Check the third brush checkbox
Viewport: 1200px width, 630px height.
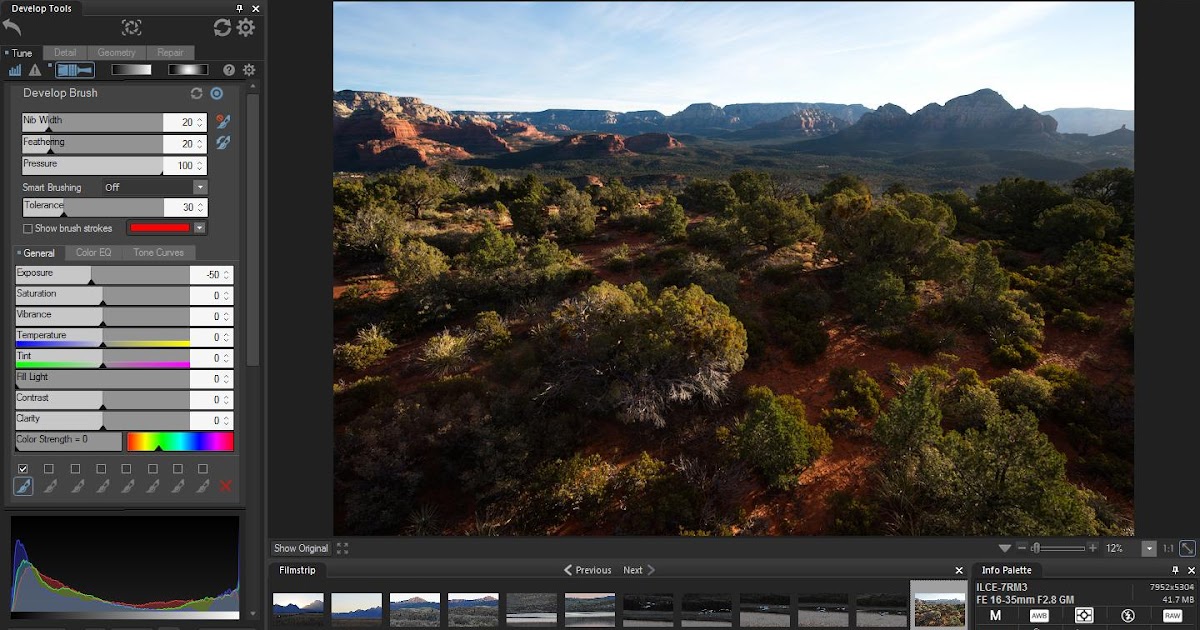point(75,468)
